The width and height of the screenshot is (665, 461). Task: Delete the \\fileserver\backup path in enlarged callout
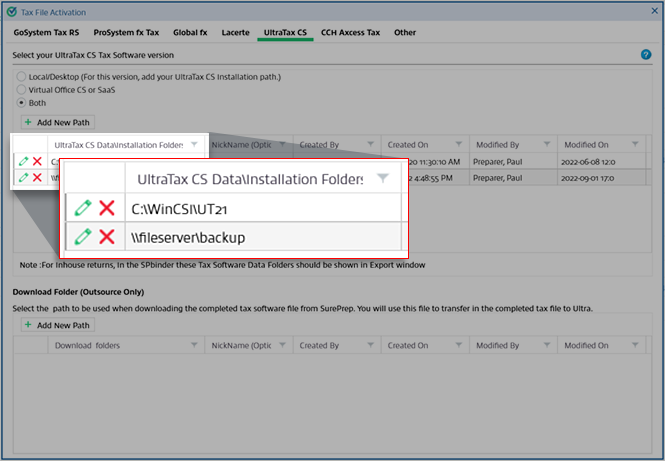pyautogui.click(x=107, y=237)
